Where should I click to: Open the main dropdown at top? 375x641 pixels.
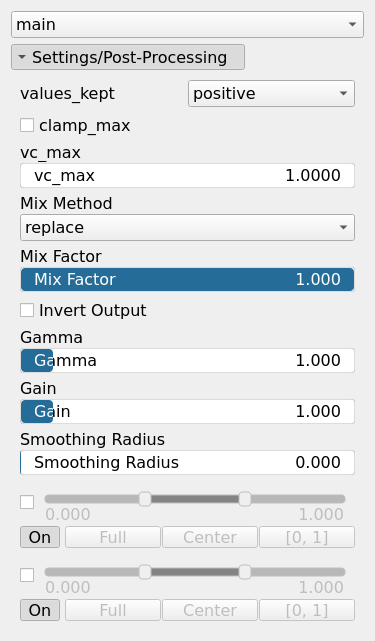pos(187,25)
